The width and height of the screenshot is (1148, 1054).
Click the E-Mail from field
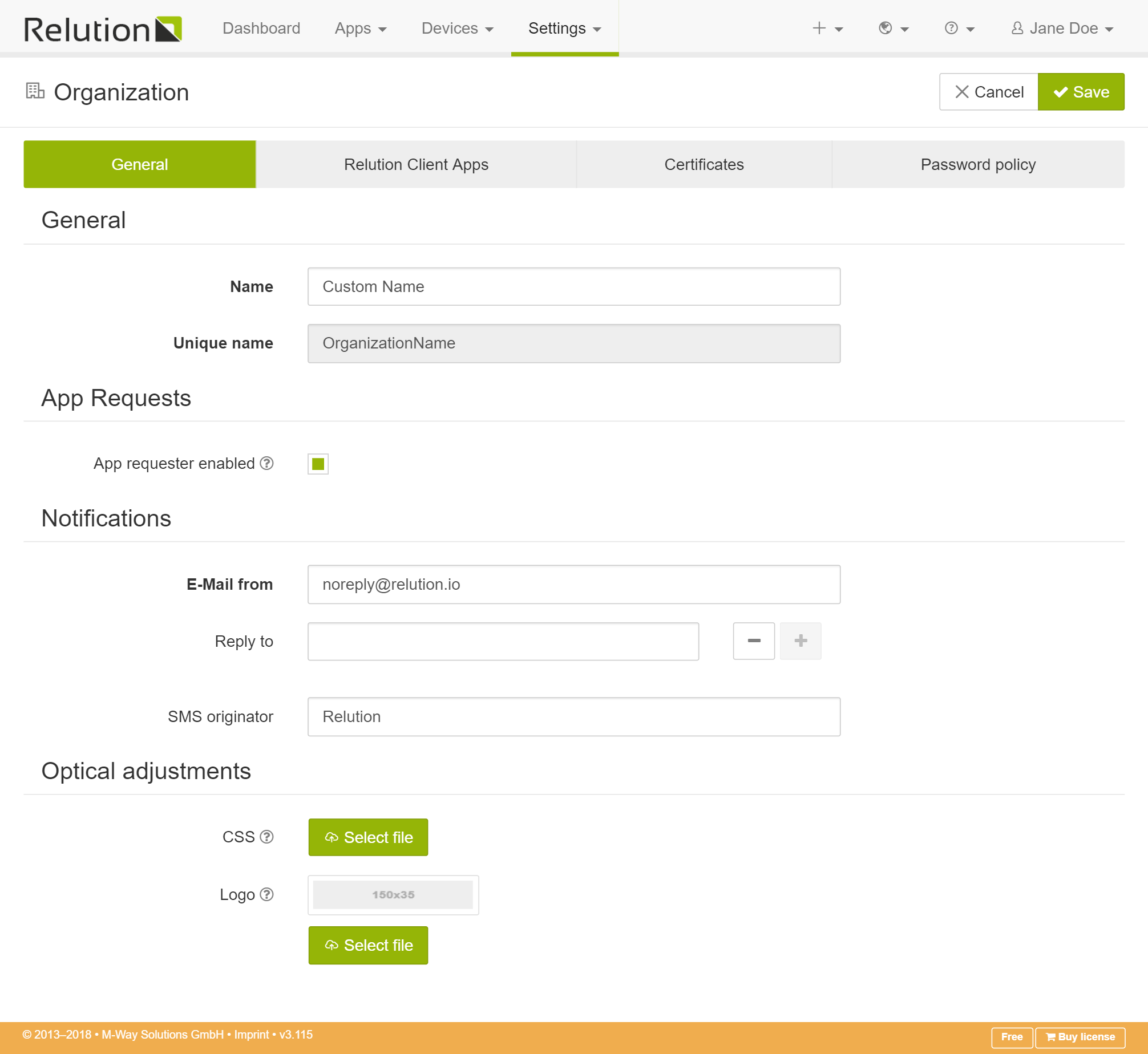(573, 584)
